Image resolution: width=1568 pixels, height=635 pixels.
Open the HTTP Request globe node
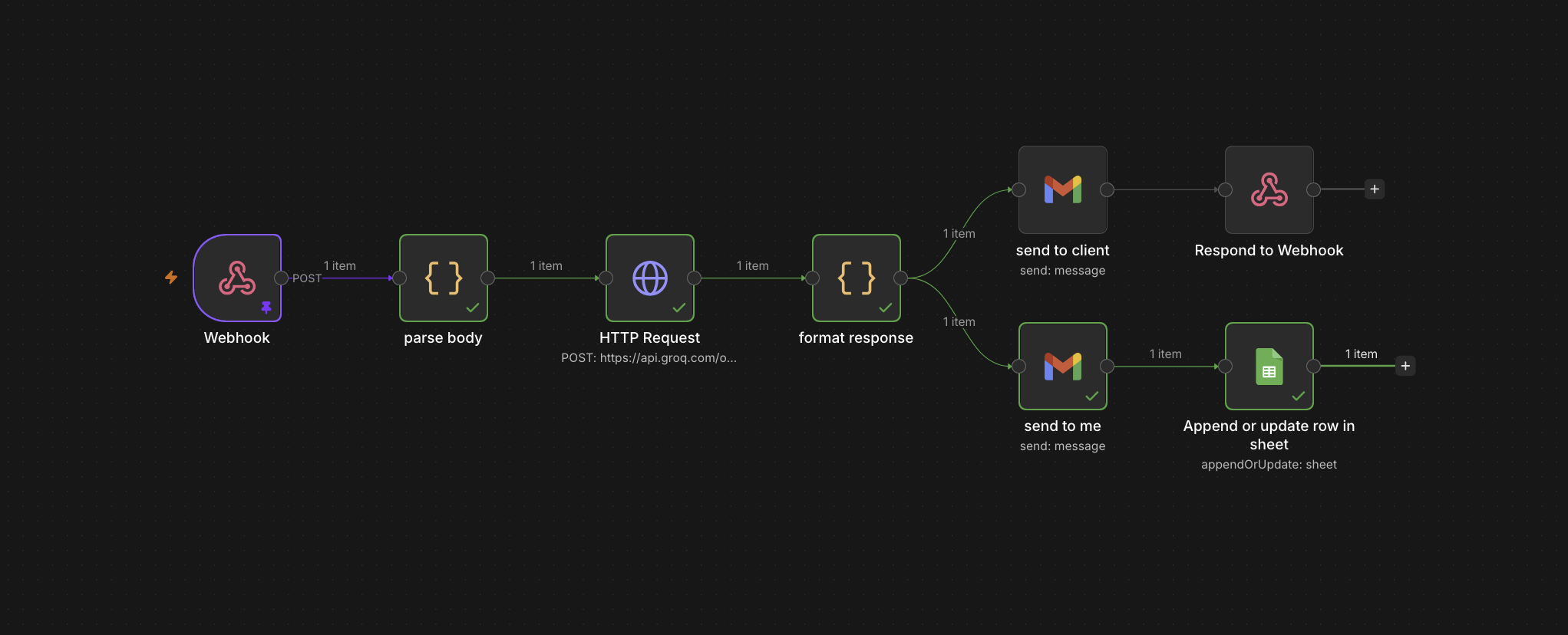[x=650, y=278]
